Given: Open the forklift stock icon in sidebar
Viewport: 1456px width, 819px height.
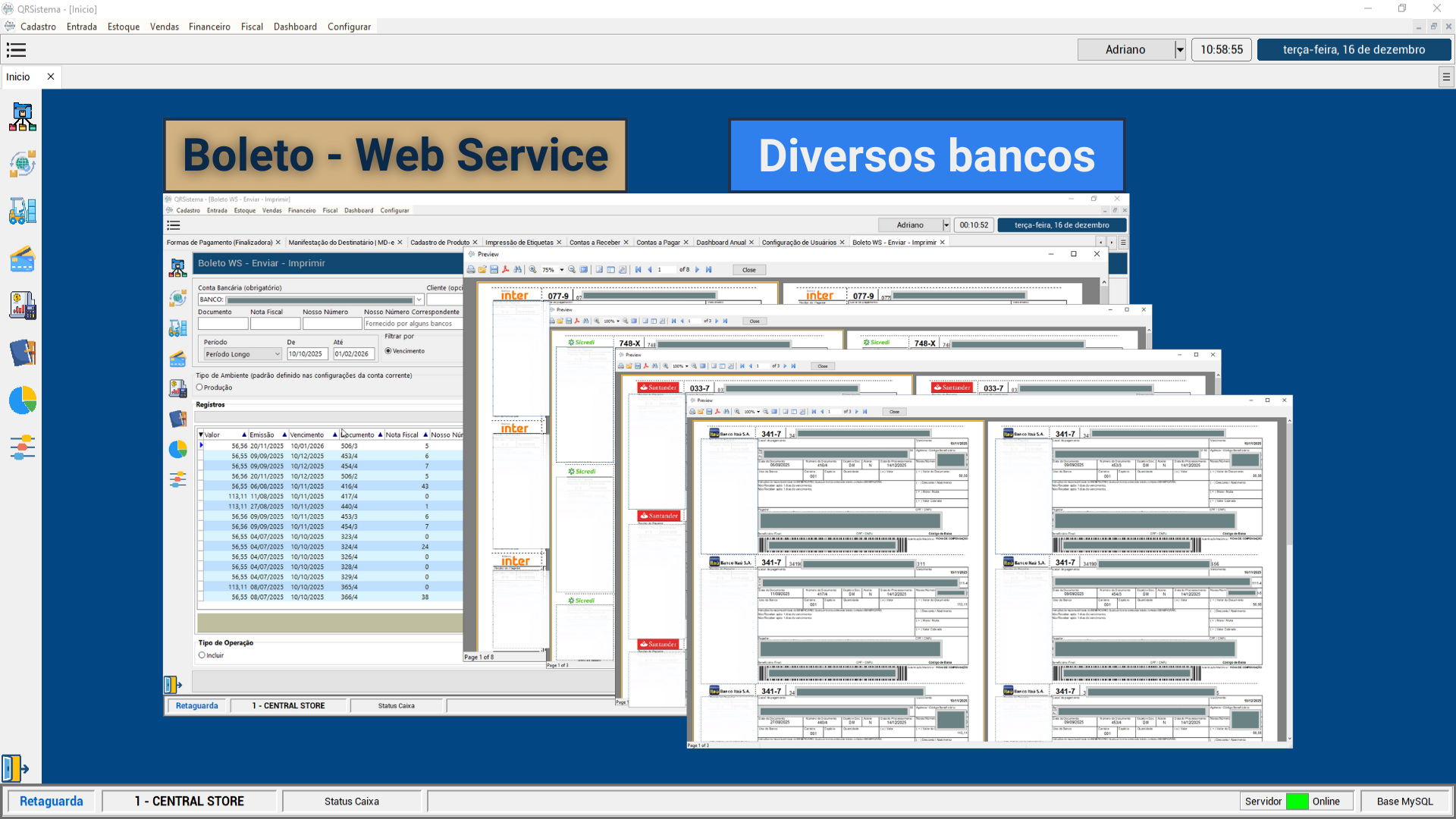Looking at the screenshot, I should tap(23, 211).
